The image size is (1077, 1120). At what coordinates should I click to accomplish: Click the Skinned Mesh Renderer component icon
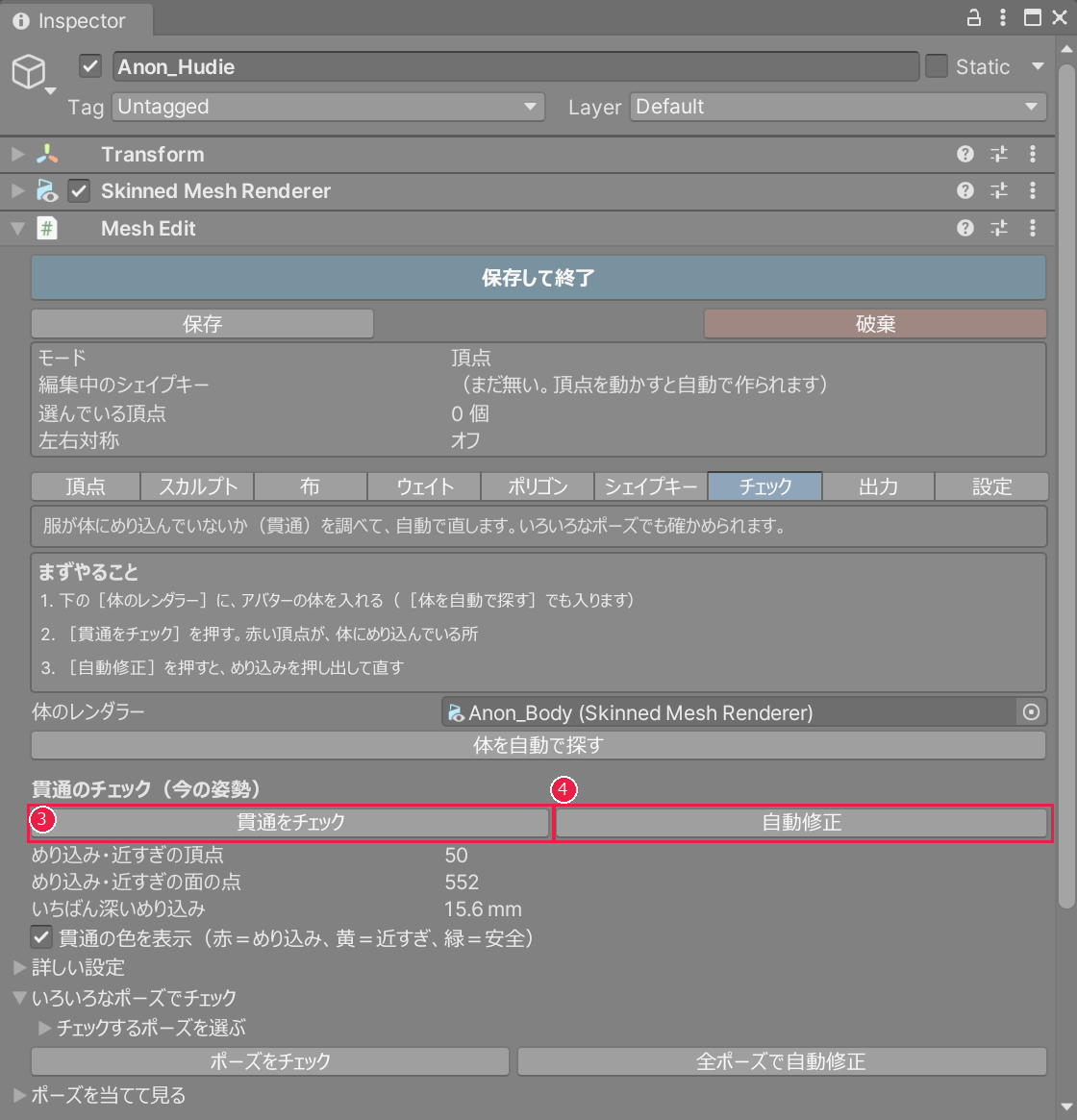coord(47,190)
